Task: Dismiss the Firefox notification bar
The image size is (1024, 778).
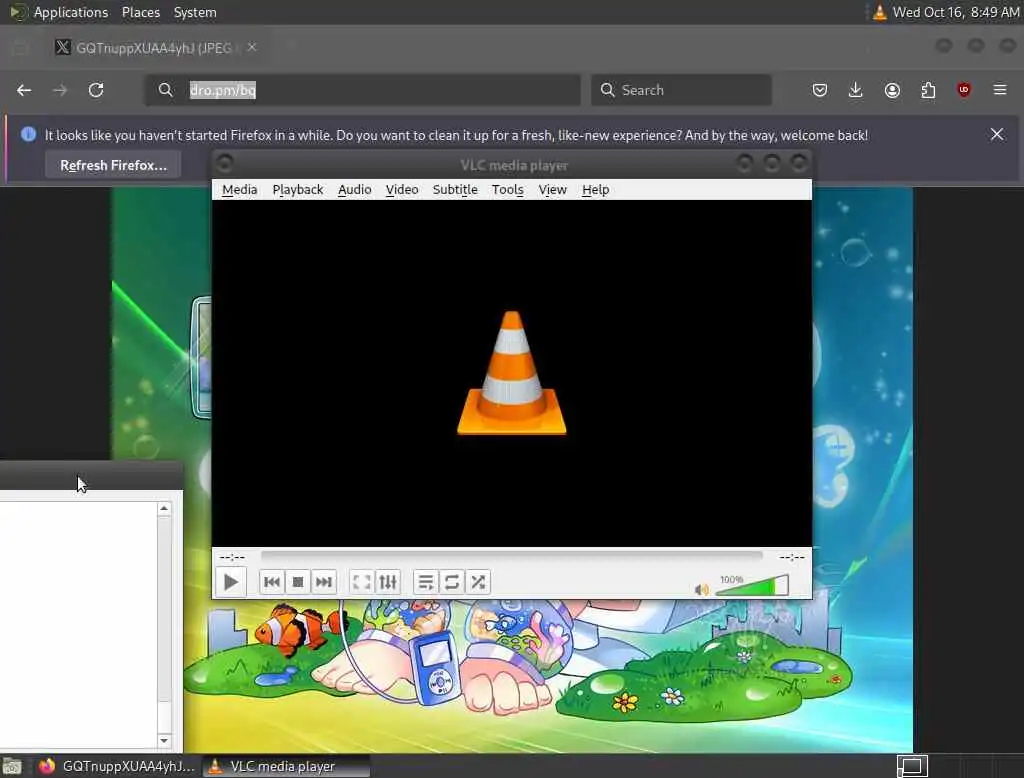Action: coord(997,135)
